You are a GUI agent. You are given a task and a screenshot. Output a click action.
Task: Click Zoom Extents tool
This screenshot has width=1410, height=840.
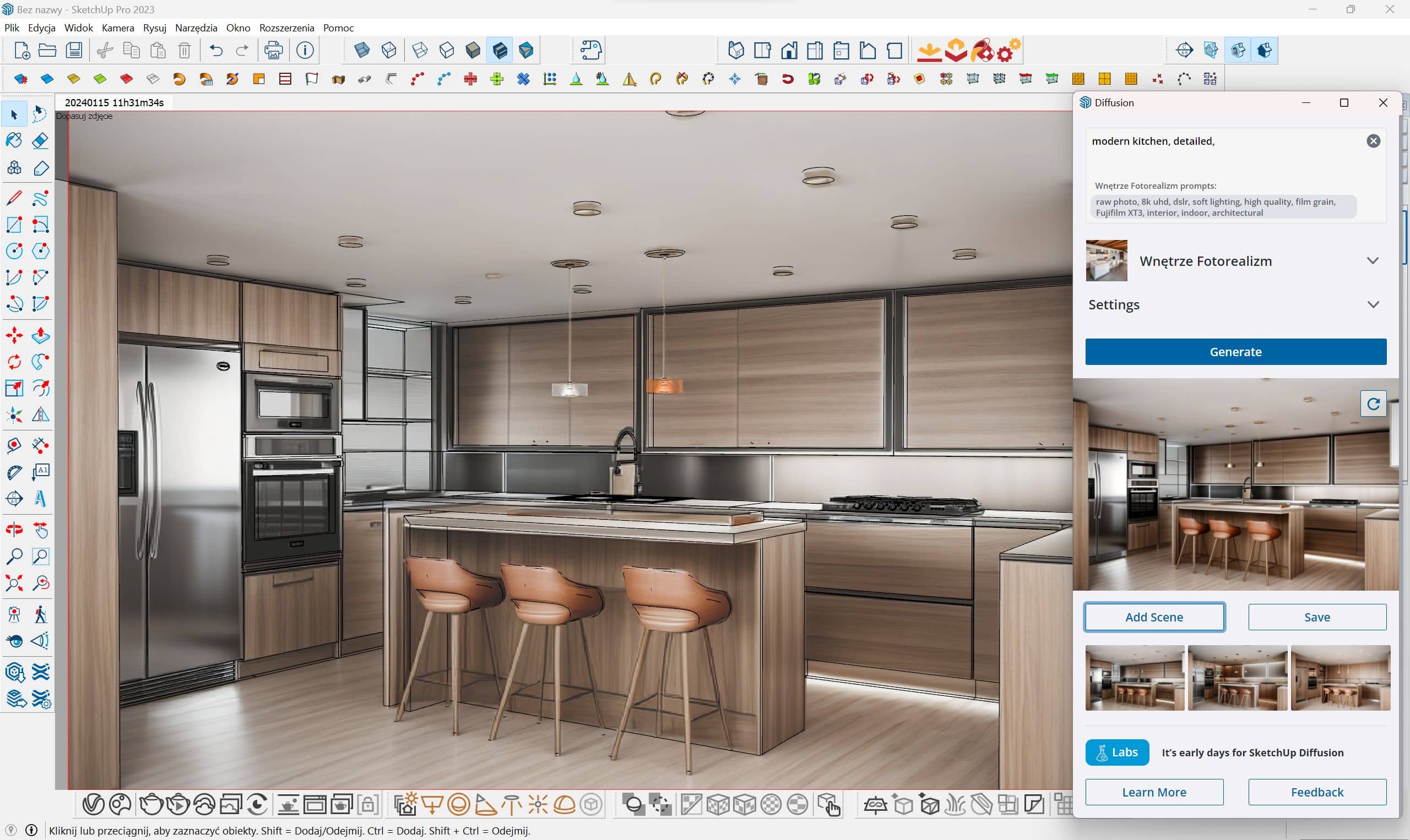(14, 583)
